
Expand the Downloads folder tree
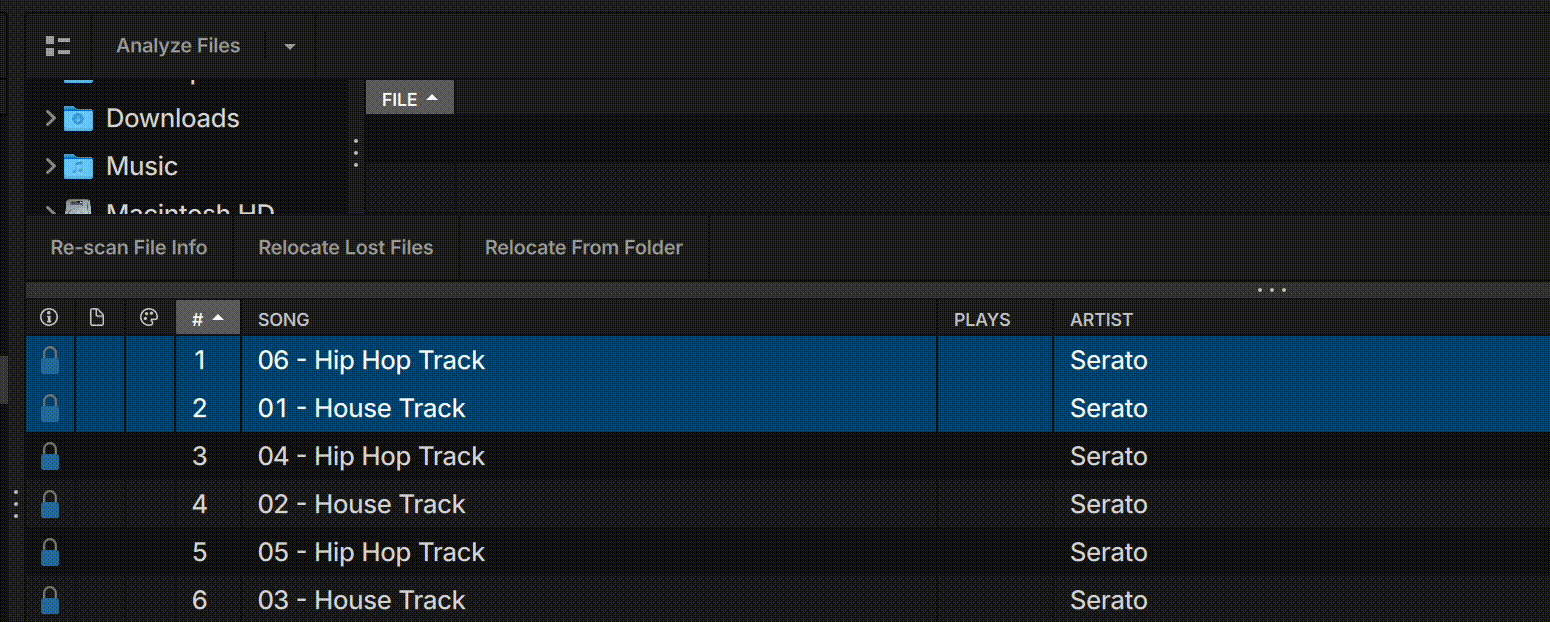click(50, 118)
